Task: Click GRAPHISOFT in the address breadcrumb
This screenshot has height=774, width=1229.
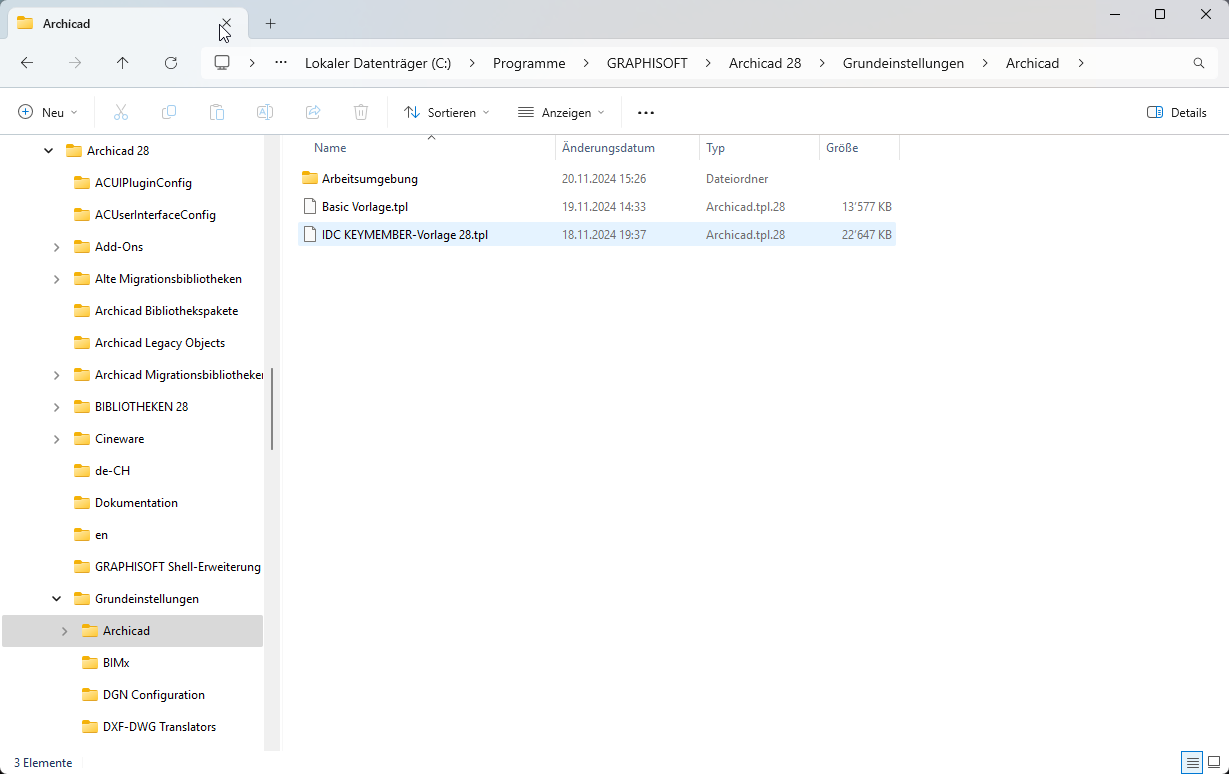Action: click(647, 63)
